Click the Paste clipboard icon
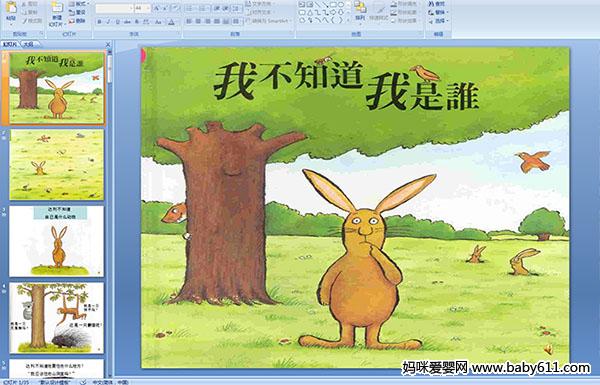Image resolution: width=600 pixels, height=385 pixels. 11,8
